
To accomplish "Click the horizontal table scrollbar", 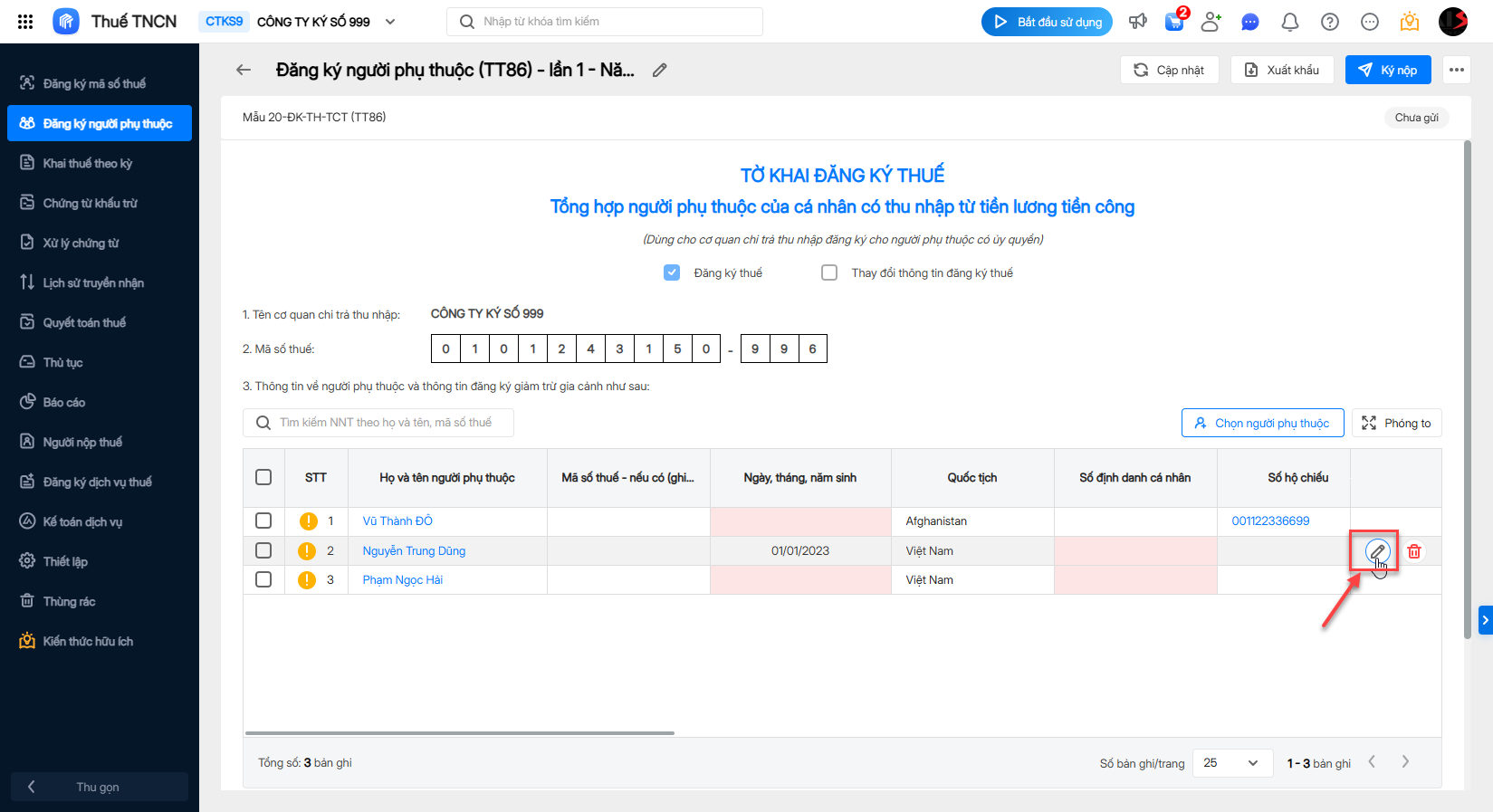I will (460, 733).
